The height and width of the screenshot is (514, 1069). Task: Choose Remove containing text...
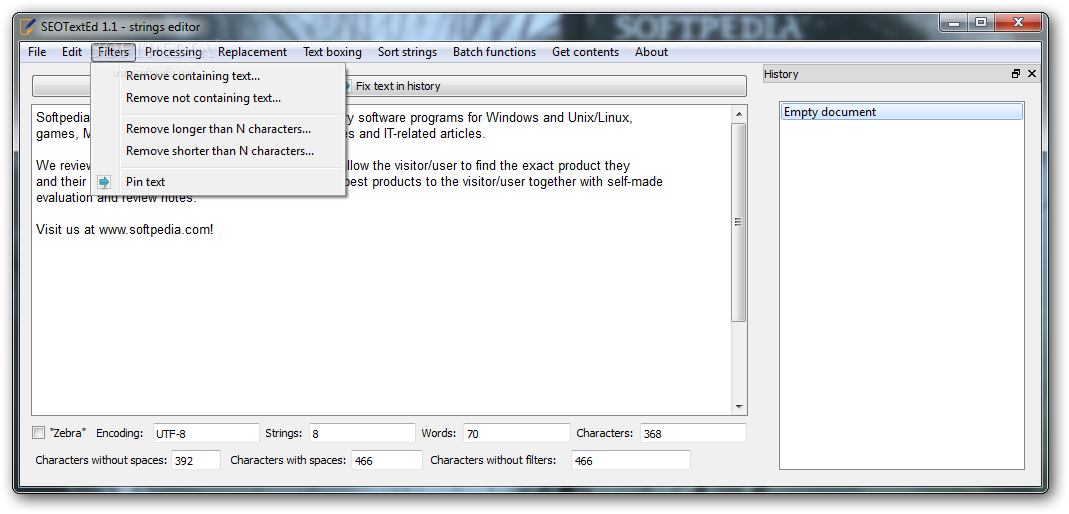click(x=218, y=76)
